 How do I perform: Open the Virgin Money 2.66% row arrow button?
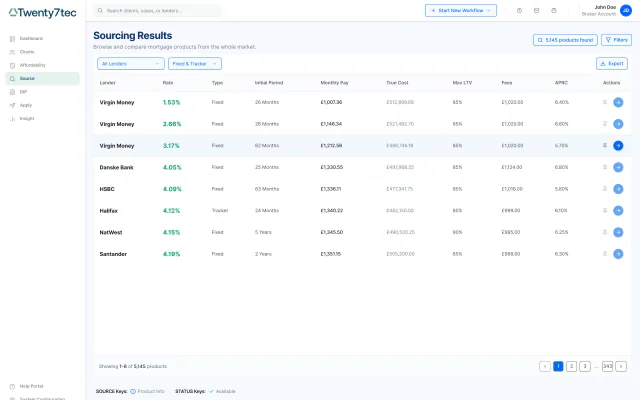tap(618, 124)
